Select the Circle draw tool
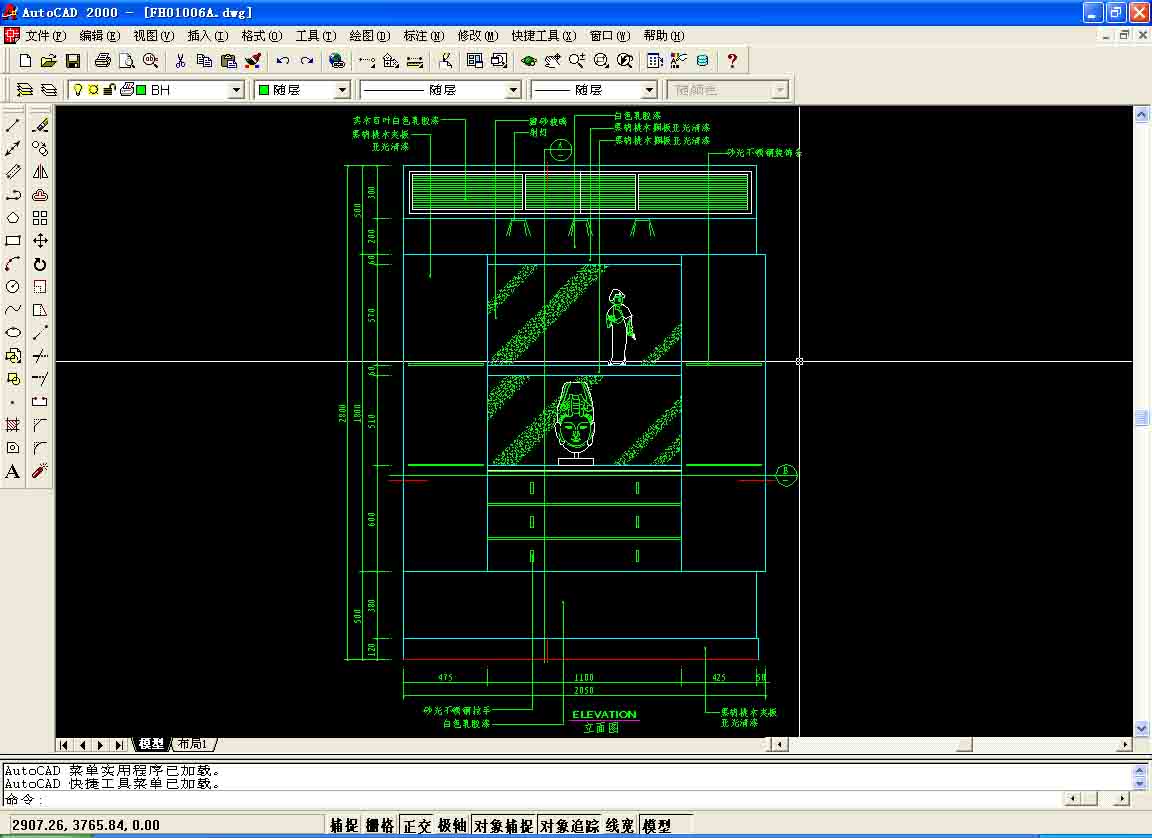This screenshot has width=1152, height=838. coord(12,286)
